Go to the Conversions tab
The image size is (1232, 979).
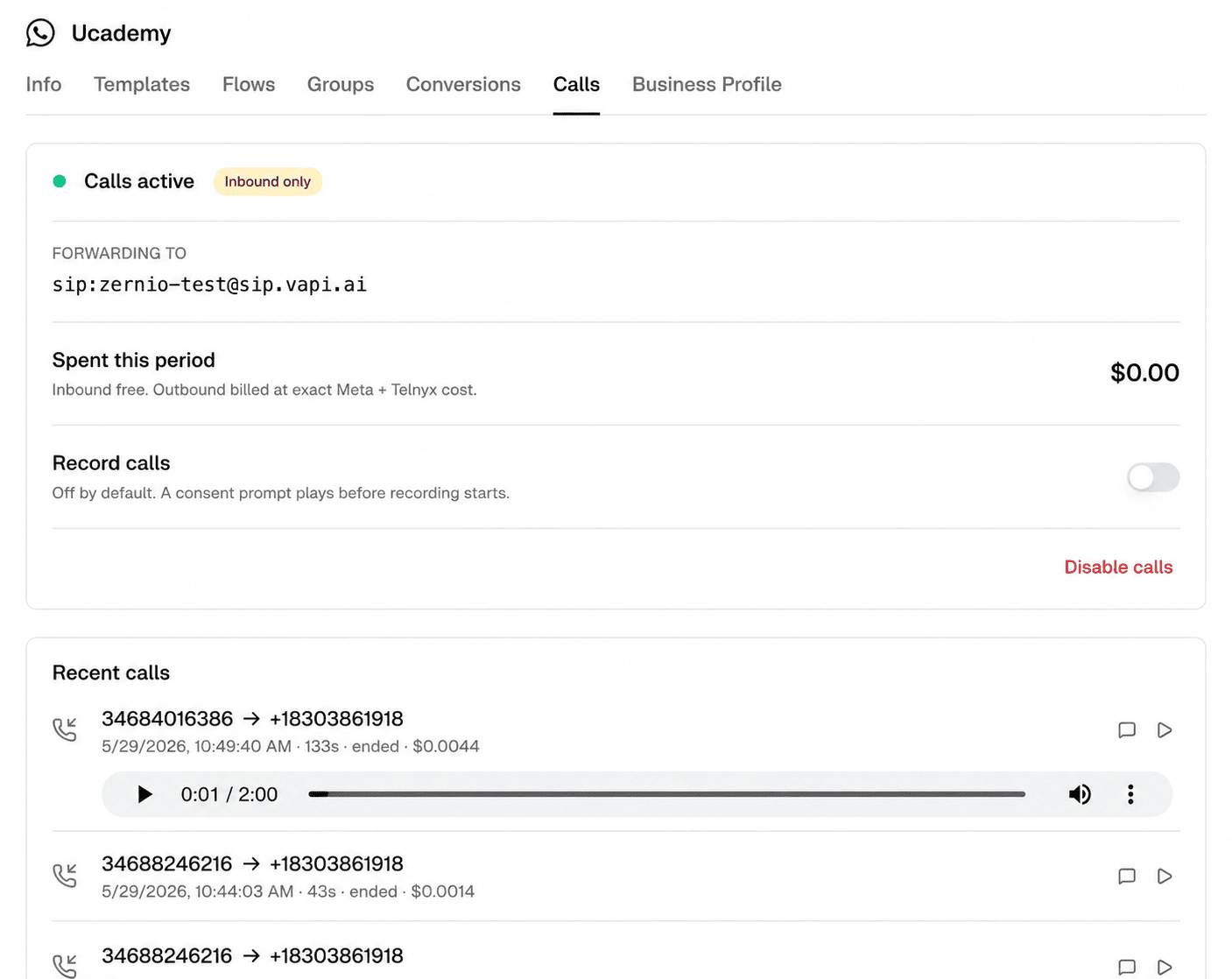pos(463,84)
